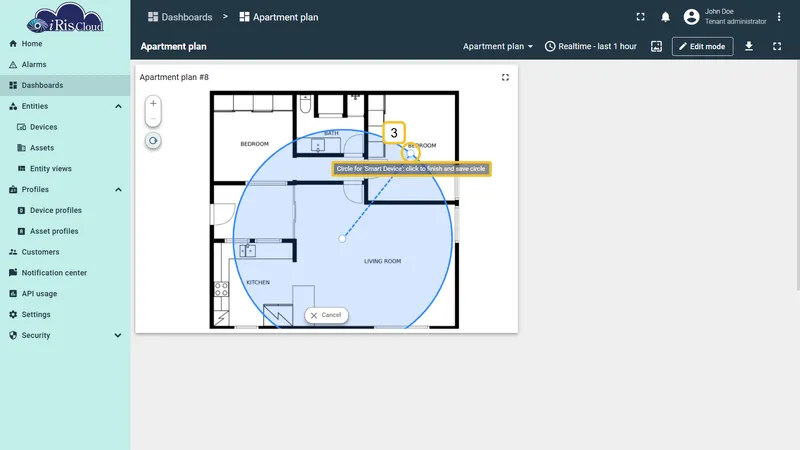Click the Notification center icon
The image size is (800, 450).
click(x=13, y=273)
